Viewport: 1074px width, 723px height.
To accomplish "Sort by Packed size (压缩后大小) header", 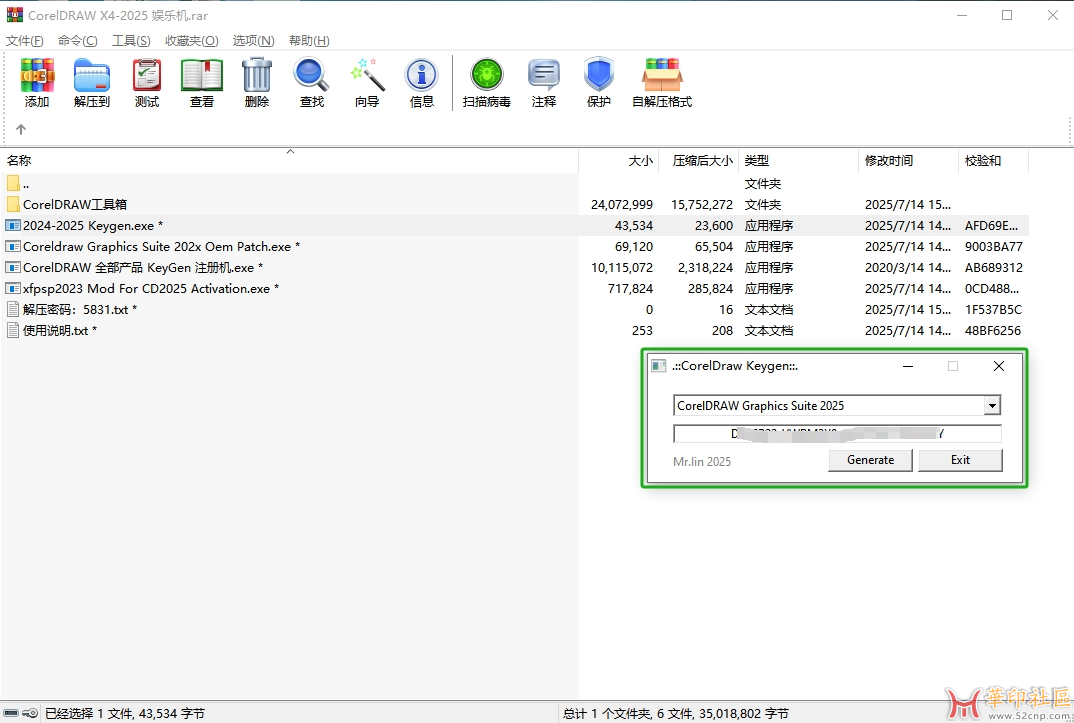I will 699,161.
